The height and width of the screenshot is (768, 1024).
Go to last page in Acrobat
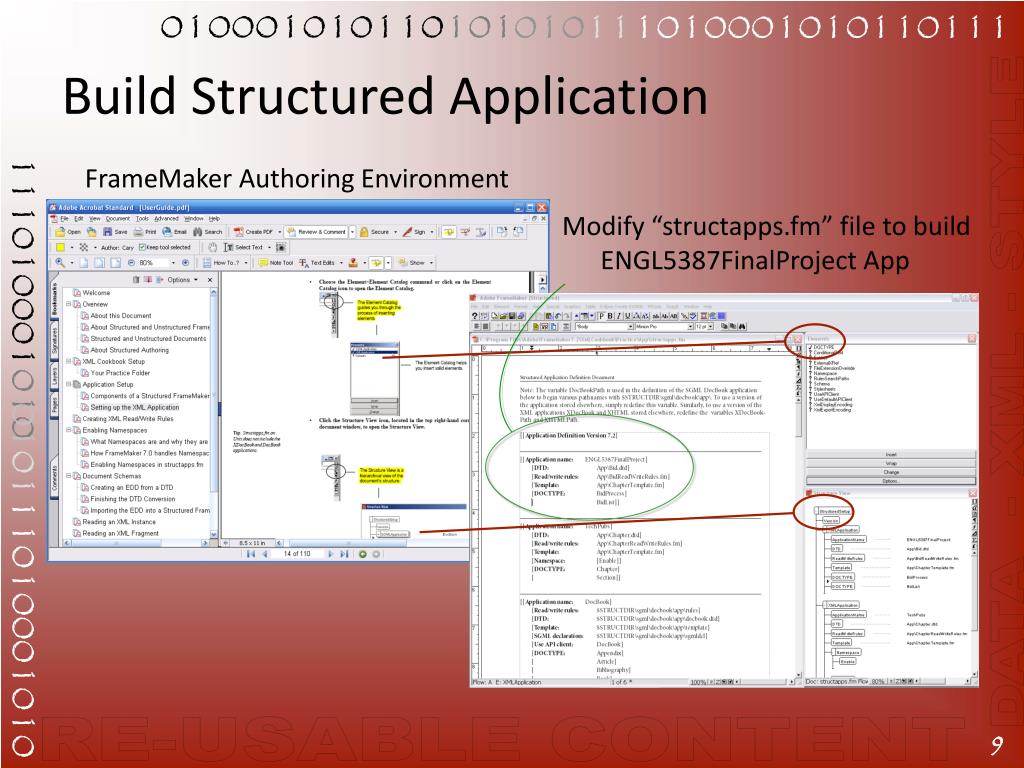344,554
